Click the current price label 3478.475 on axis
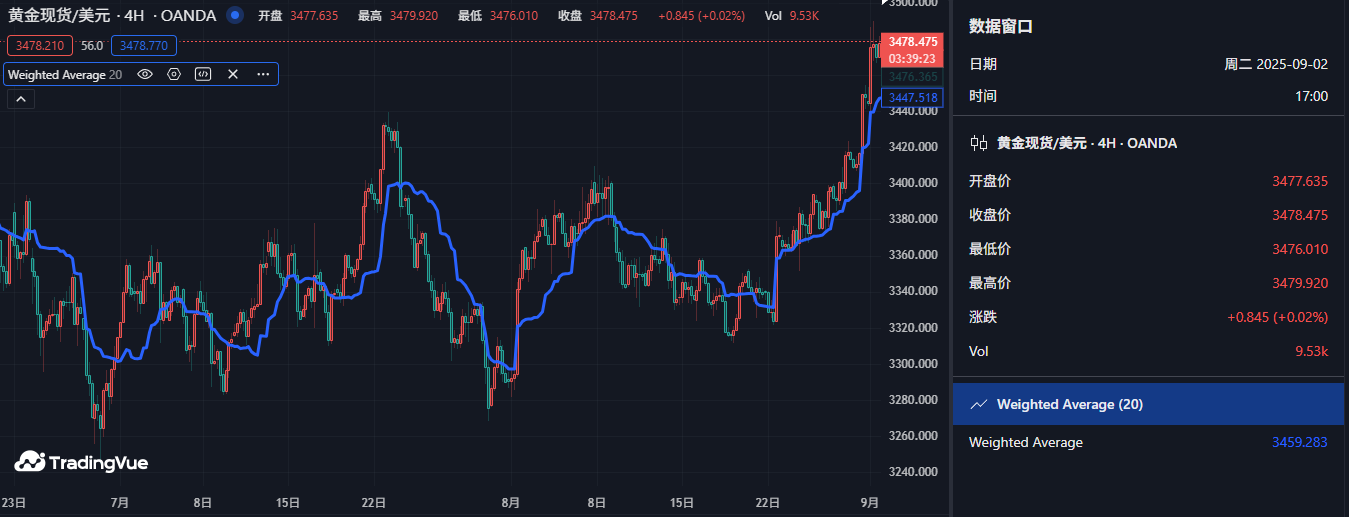1349x517 pixels. tap(912, 42)
